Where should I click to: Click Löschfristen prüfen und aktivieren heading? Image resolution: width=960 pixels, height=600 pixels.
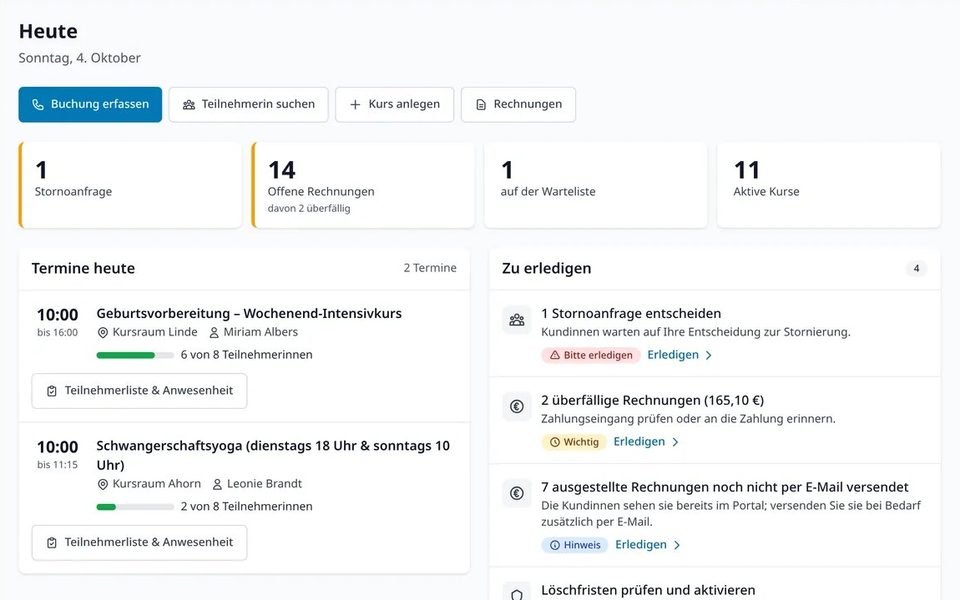click(x=648, y=591)
